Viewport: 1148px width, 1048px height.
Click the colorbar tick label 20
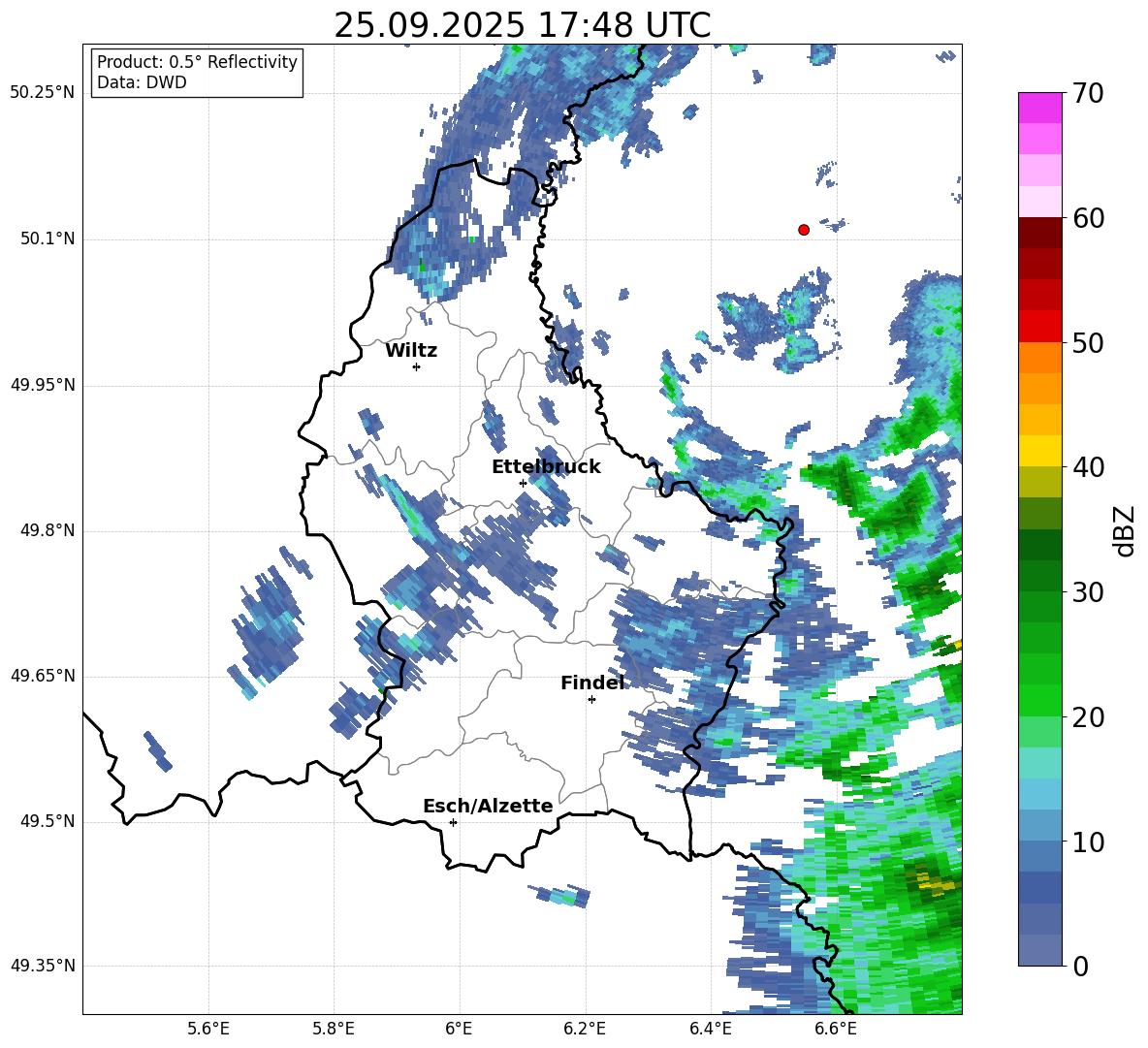(x=1088, y=717)
